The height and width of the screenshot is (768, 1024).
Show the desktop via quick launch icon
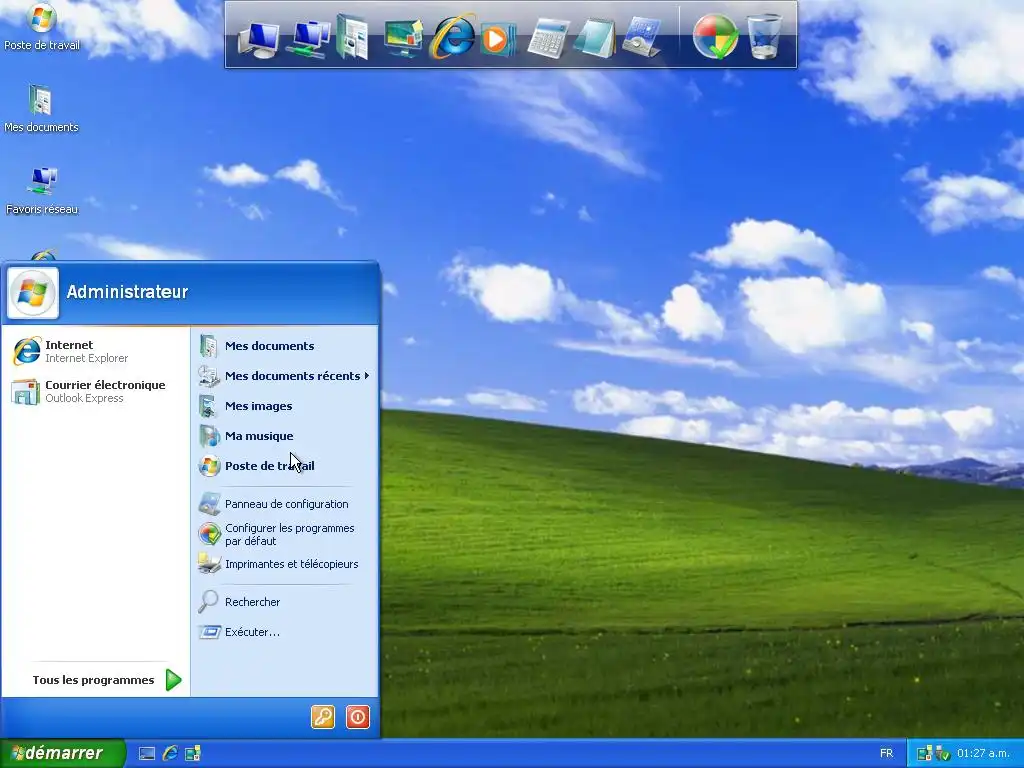tap(147, 754)
